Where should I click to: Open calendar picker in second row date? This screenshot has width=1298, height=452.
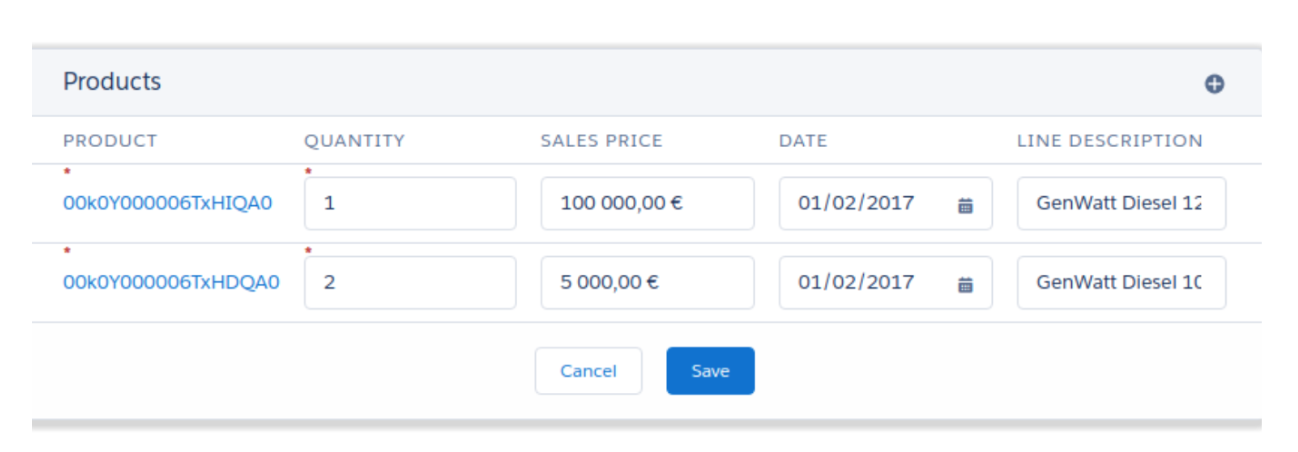coord(965,284)
